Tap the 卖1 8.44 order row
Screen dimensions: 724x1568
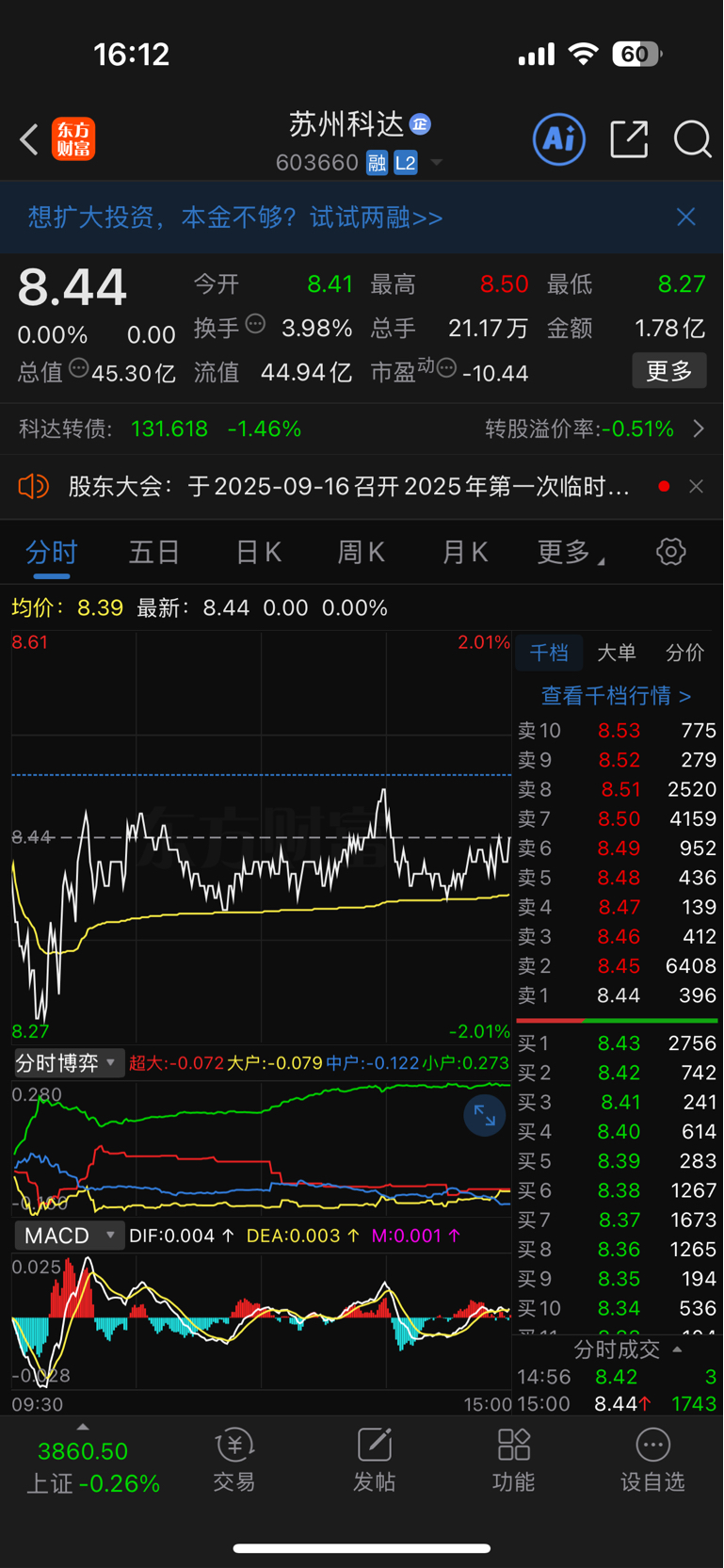click(x=617, y=995)
